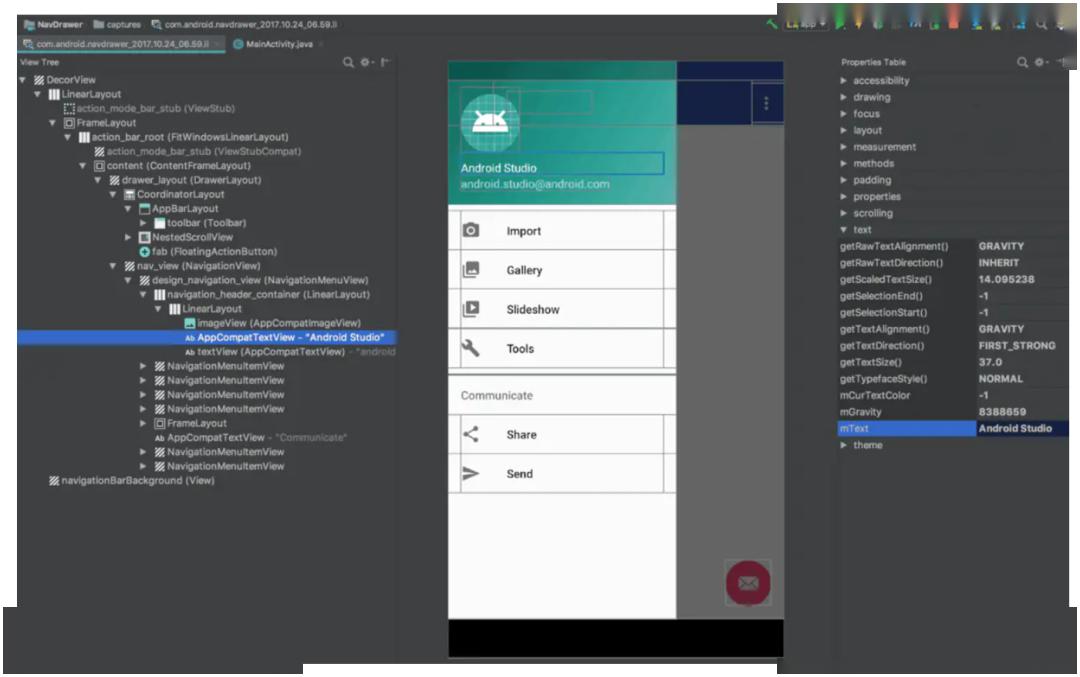Switch to the MainActivity.java tab
1080x677 pixels.
pos(275,44)
